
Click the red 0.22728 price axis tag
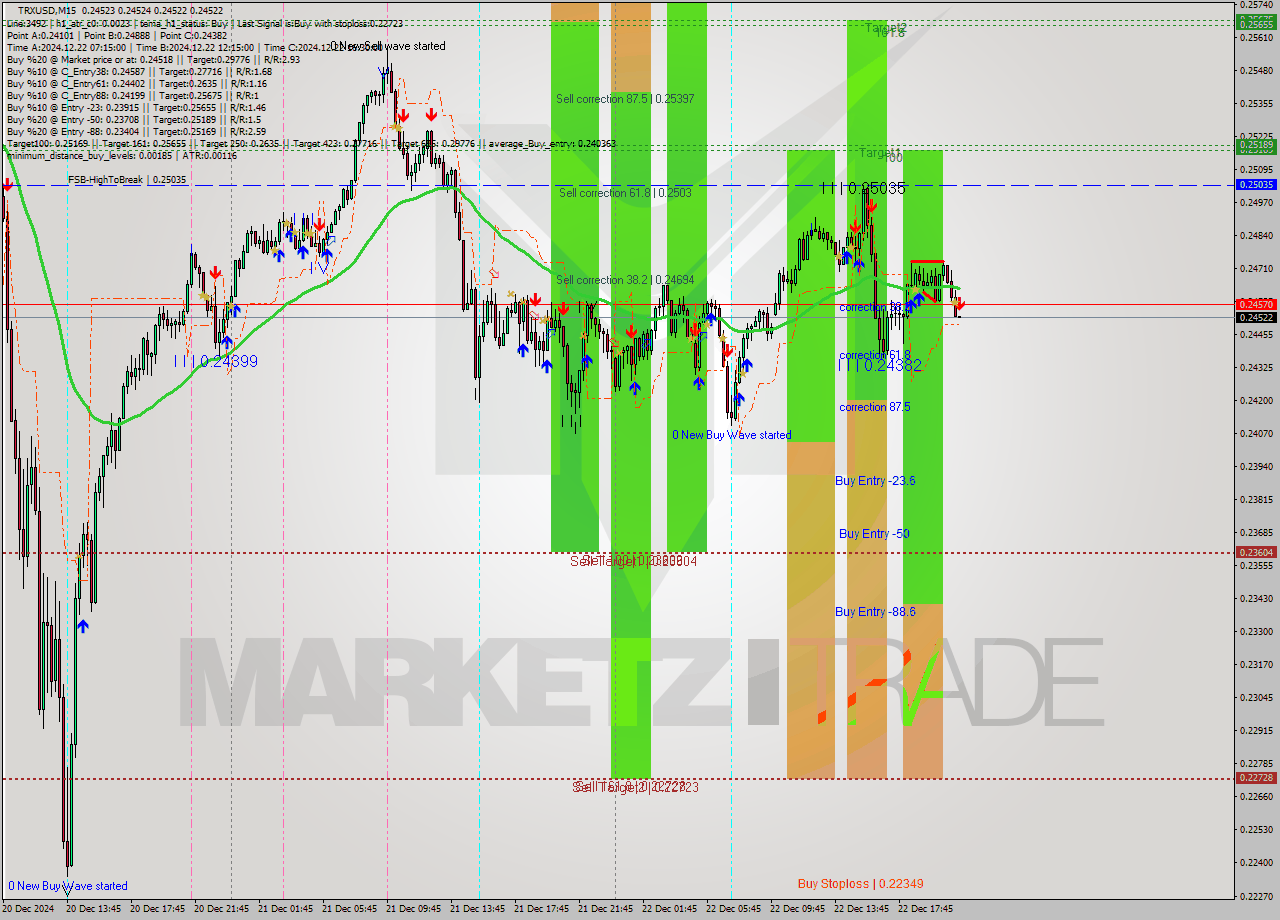1256,778
